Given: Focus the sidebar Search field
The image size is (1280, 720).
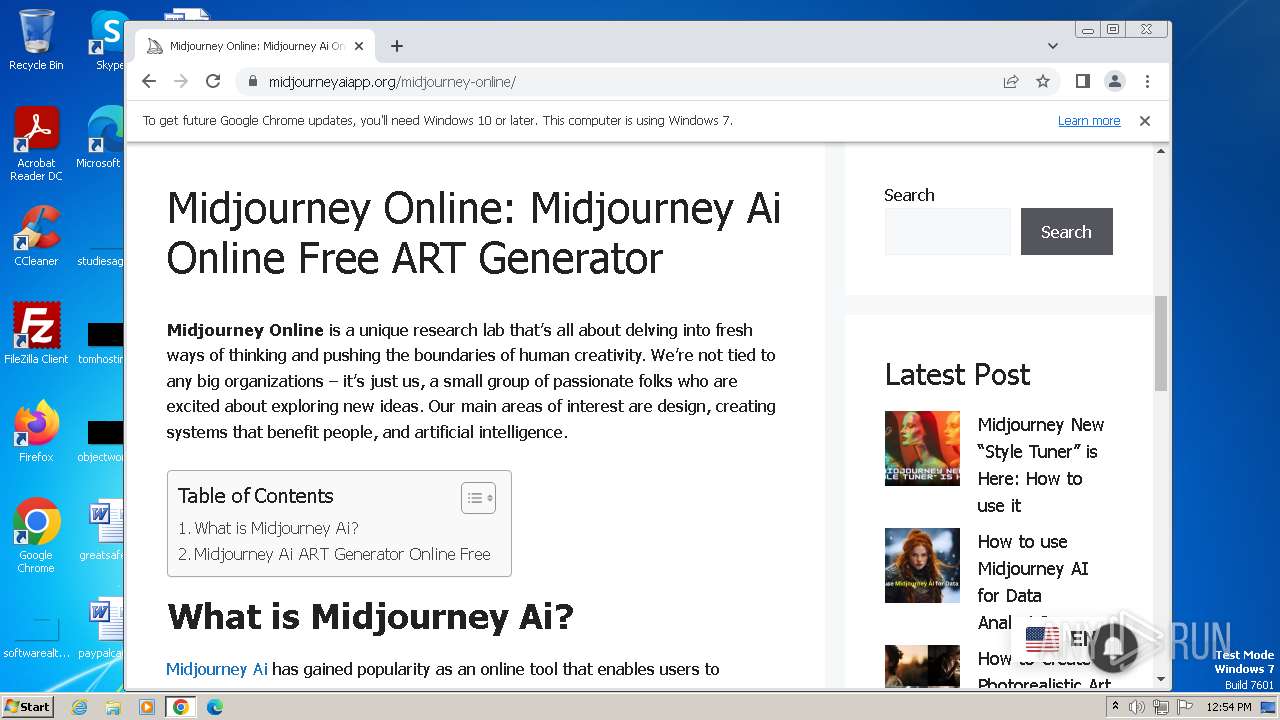Looking at the screenshot, I should [948, 231].
